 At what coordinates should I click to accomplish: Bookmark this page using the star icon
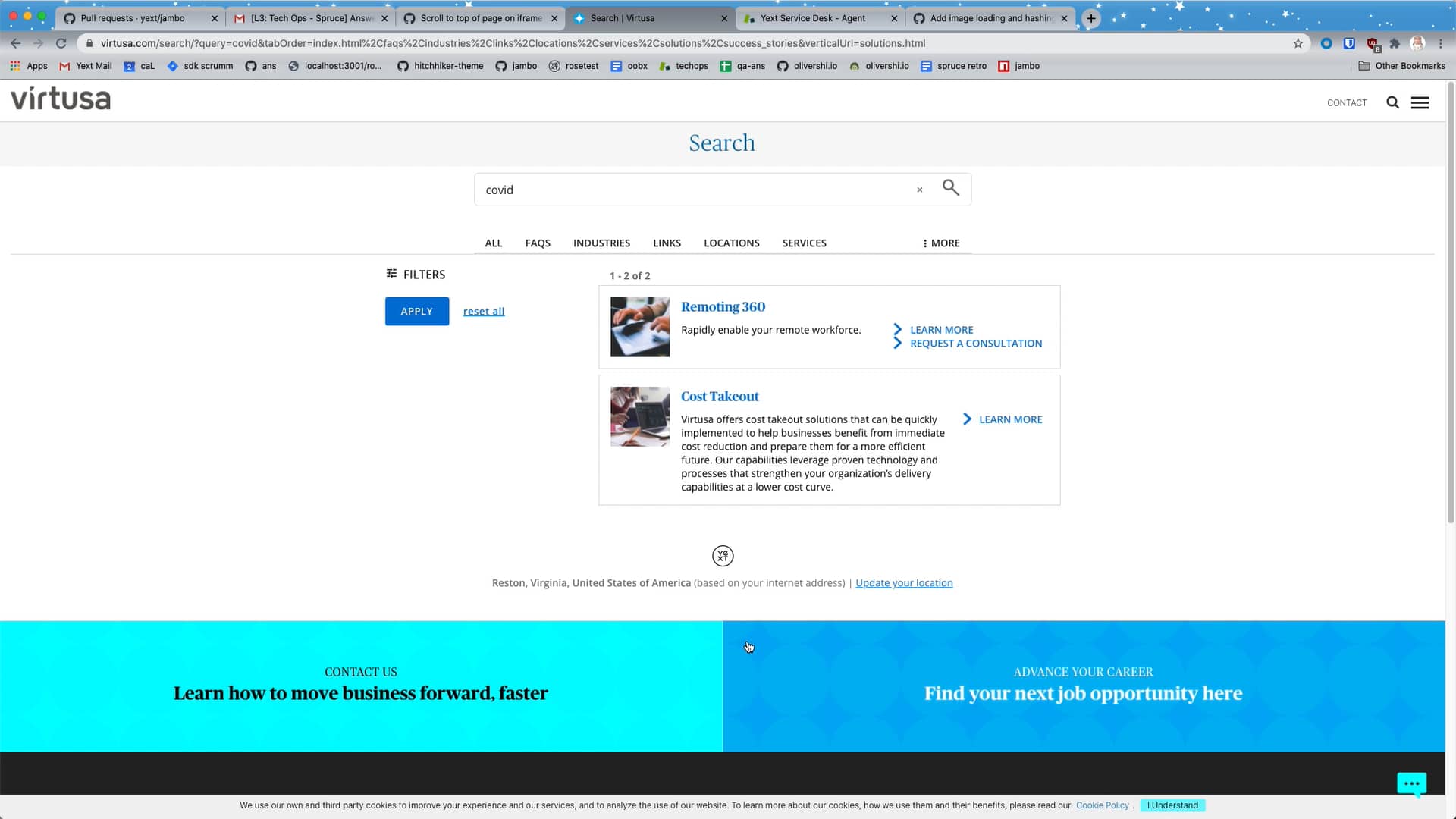[1298, 43]
